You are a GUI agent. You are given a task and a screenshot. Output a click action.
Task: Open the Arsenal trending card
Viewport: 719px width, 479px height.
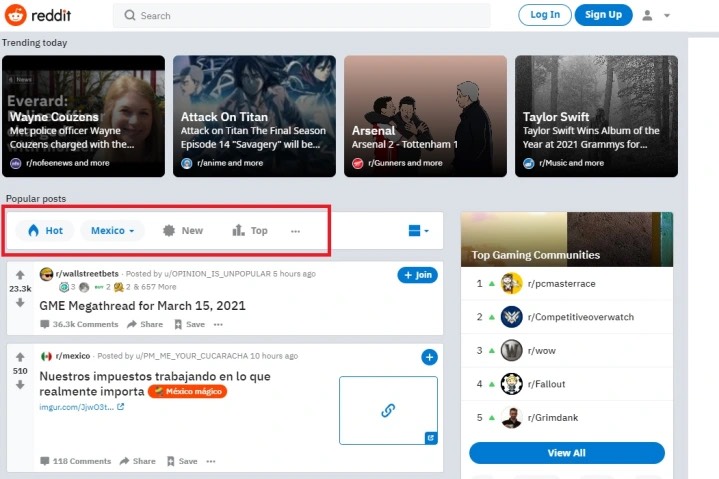pos(426,116)
